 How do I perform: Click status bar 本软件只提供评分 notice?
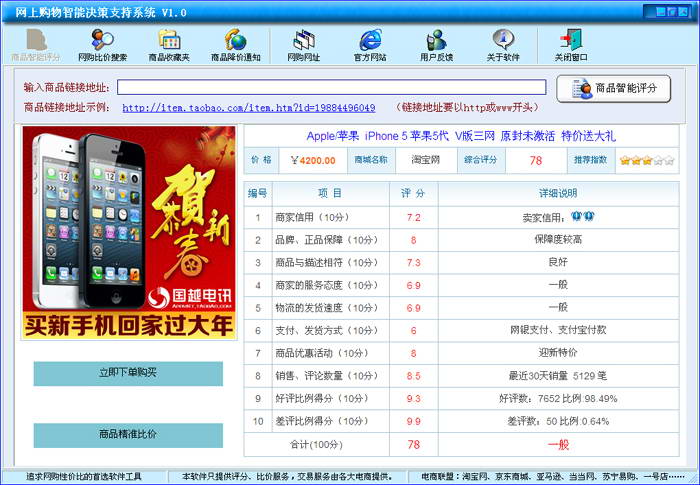tap(287, 477)
